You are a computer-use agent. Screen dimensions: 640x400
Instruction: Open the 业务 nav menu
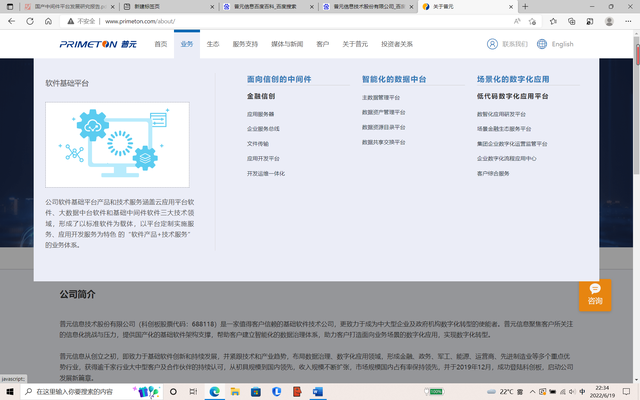pyautogui.click(x=187, y=44)
